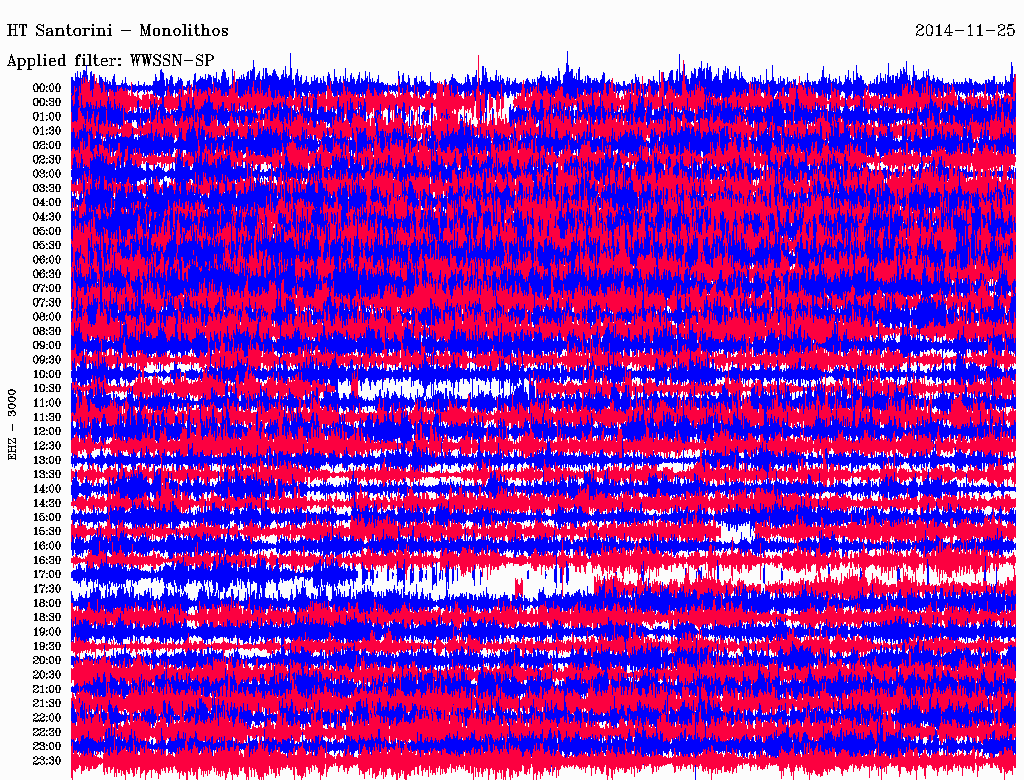Select the 04:00 time label
Viewport: 1024px width, 780px height.
[x=47, y=203]
